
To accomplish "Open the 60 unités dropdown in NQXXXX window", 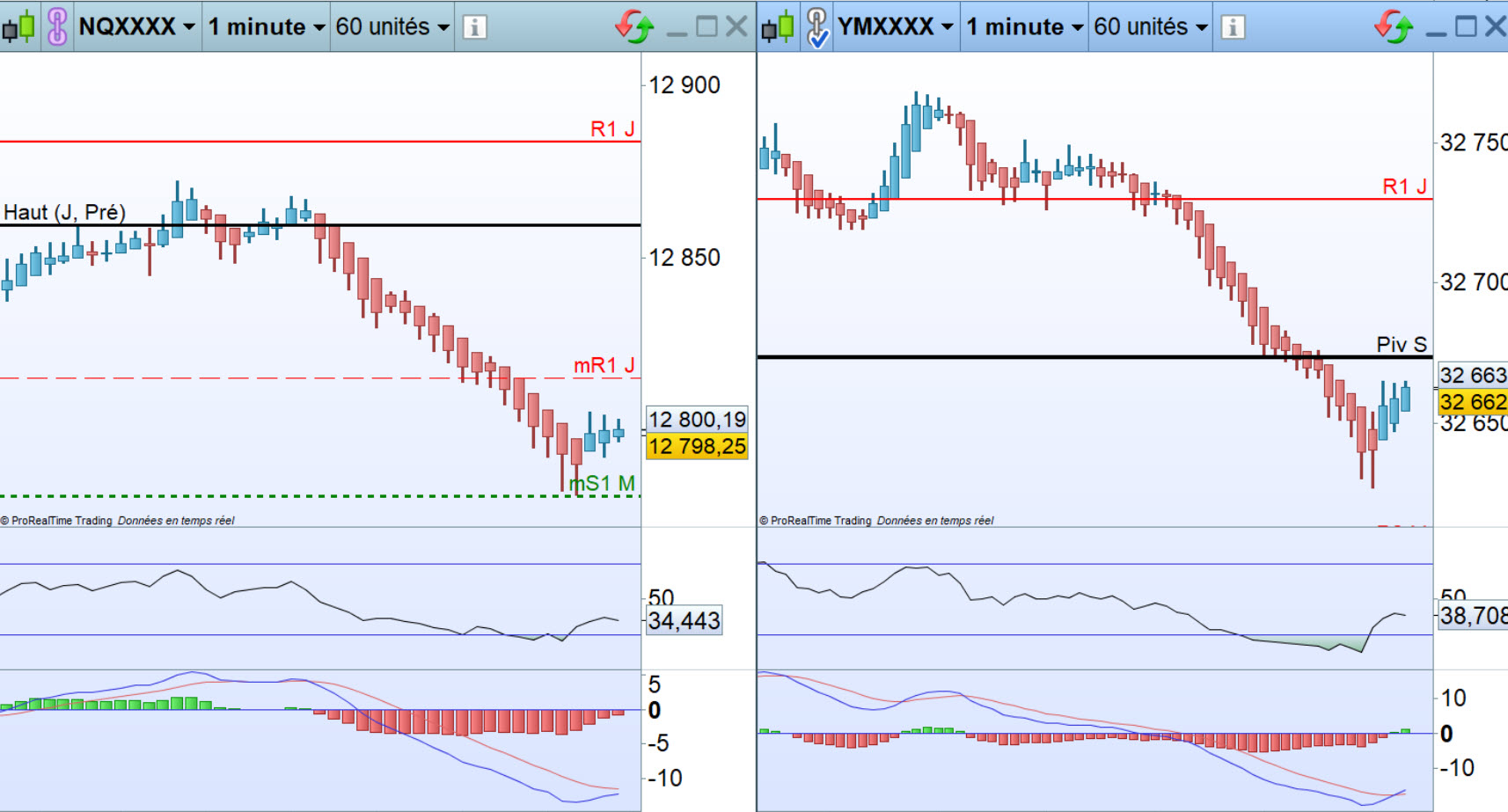I will [x=392, y=27].
